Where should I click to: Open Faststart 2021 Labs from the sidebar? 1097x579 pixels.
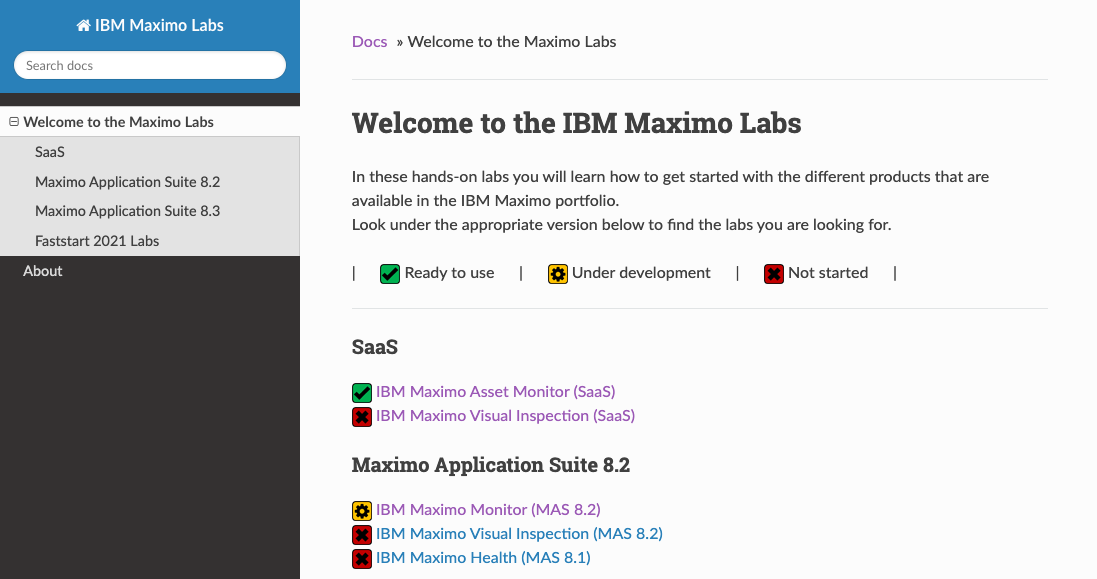click(97, 241)
